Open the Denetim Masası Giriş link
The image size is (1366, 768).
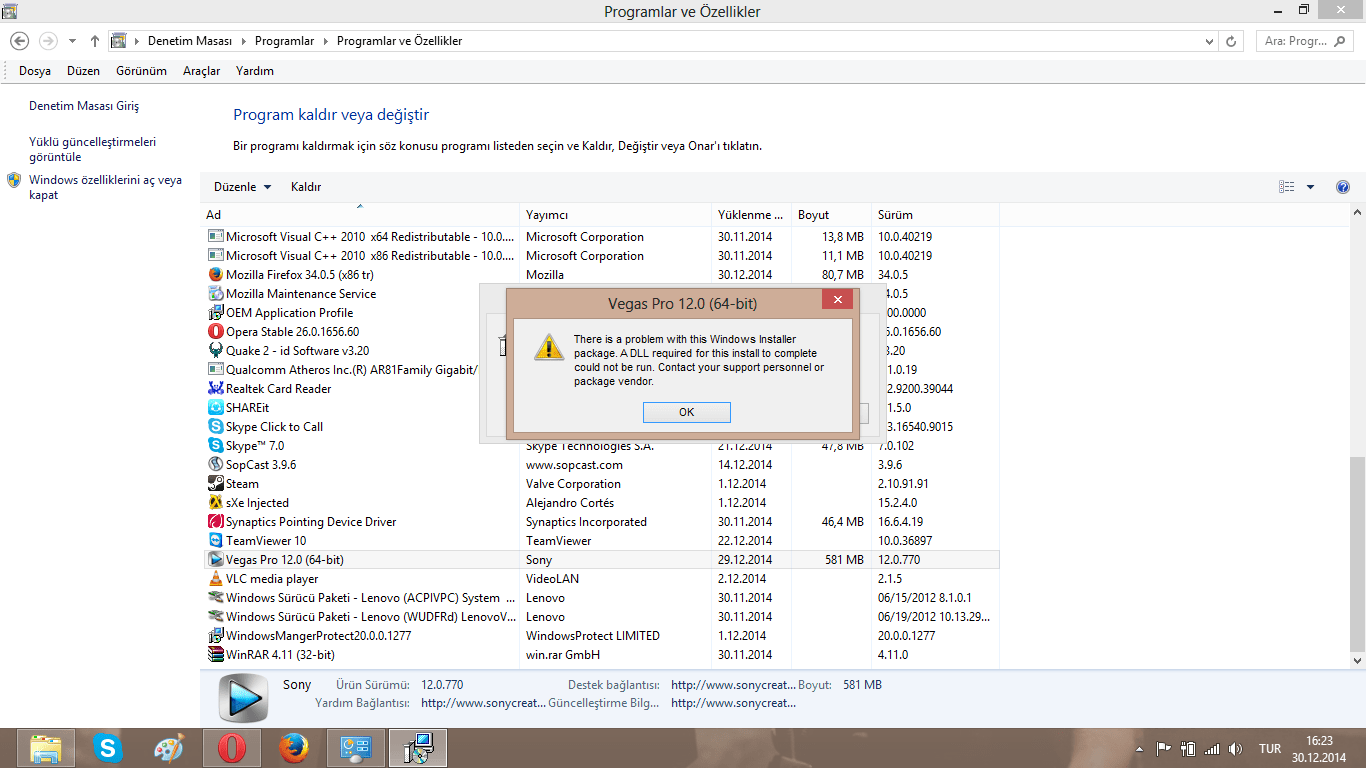84,106
